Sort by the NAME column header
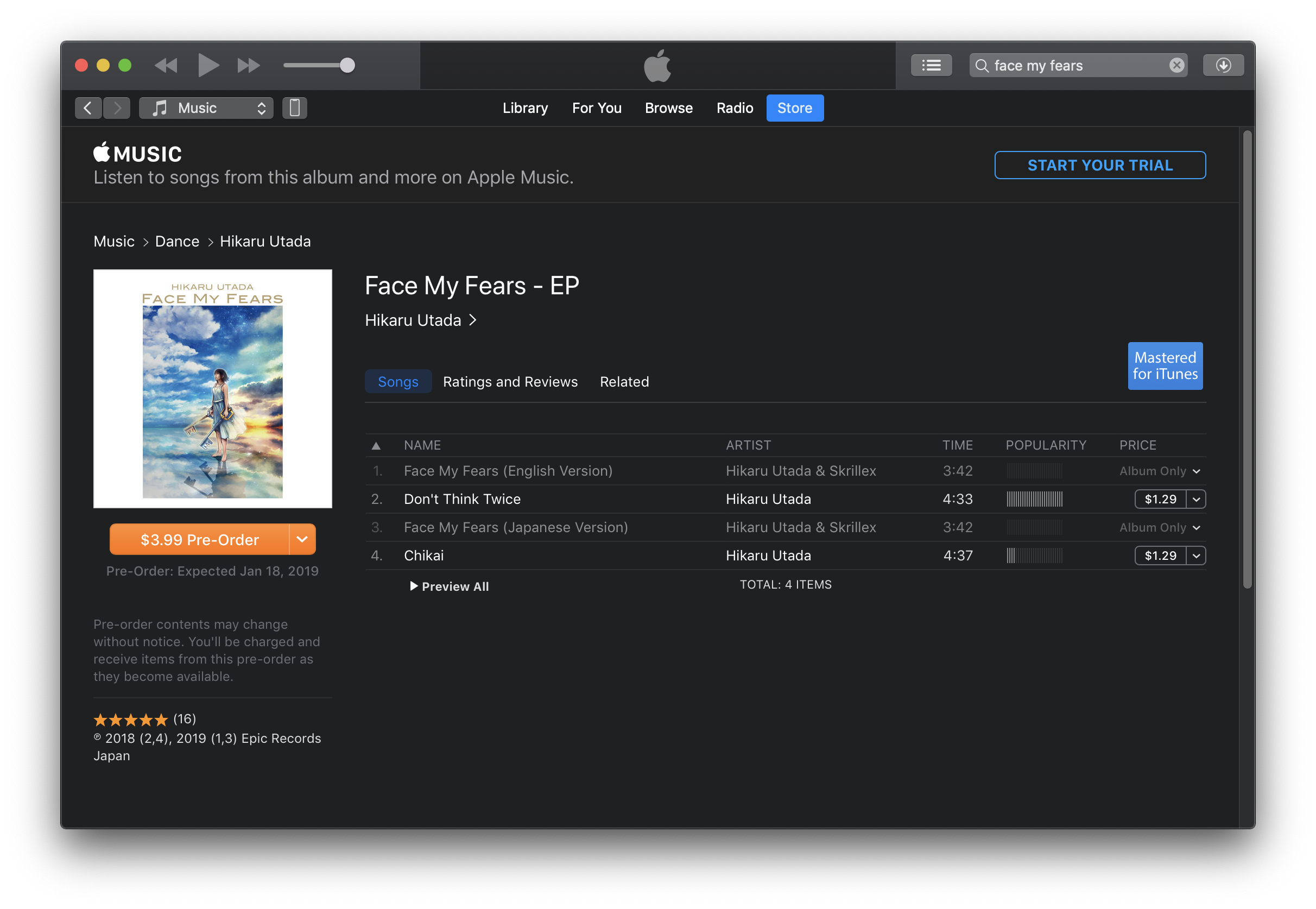The image size is (1316, 909). pos(422,445)
